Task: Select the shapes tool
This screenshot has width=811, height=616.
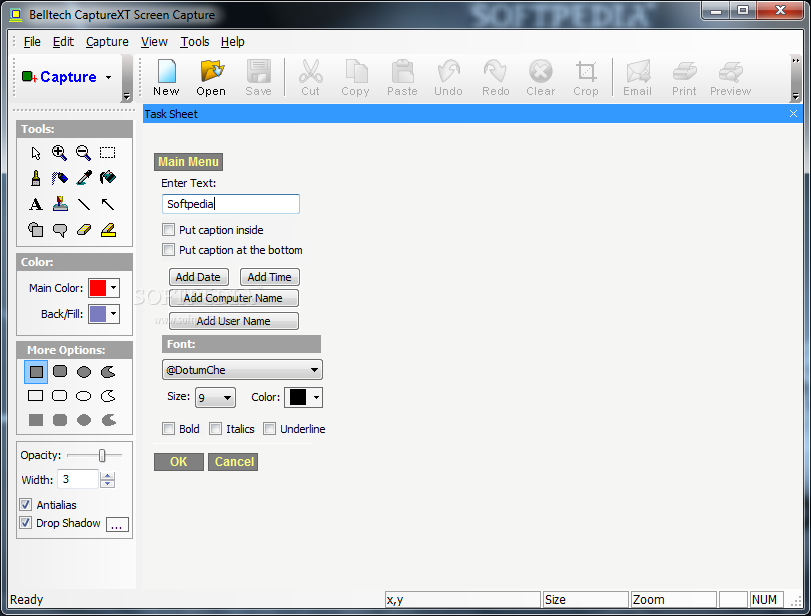Action: coord(36,230)
